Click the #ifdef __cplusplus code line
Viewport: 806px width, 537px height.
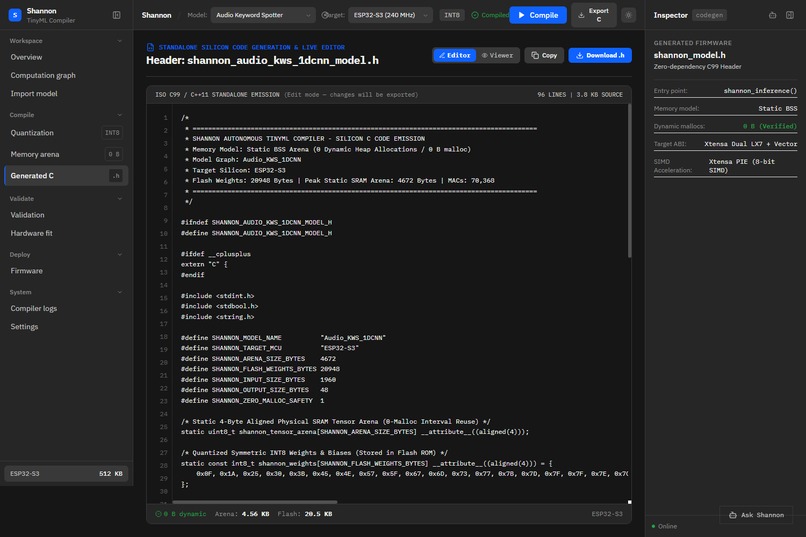[216, 254]
